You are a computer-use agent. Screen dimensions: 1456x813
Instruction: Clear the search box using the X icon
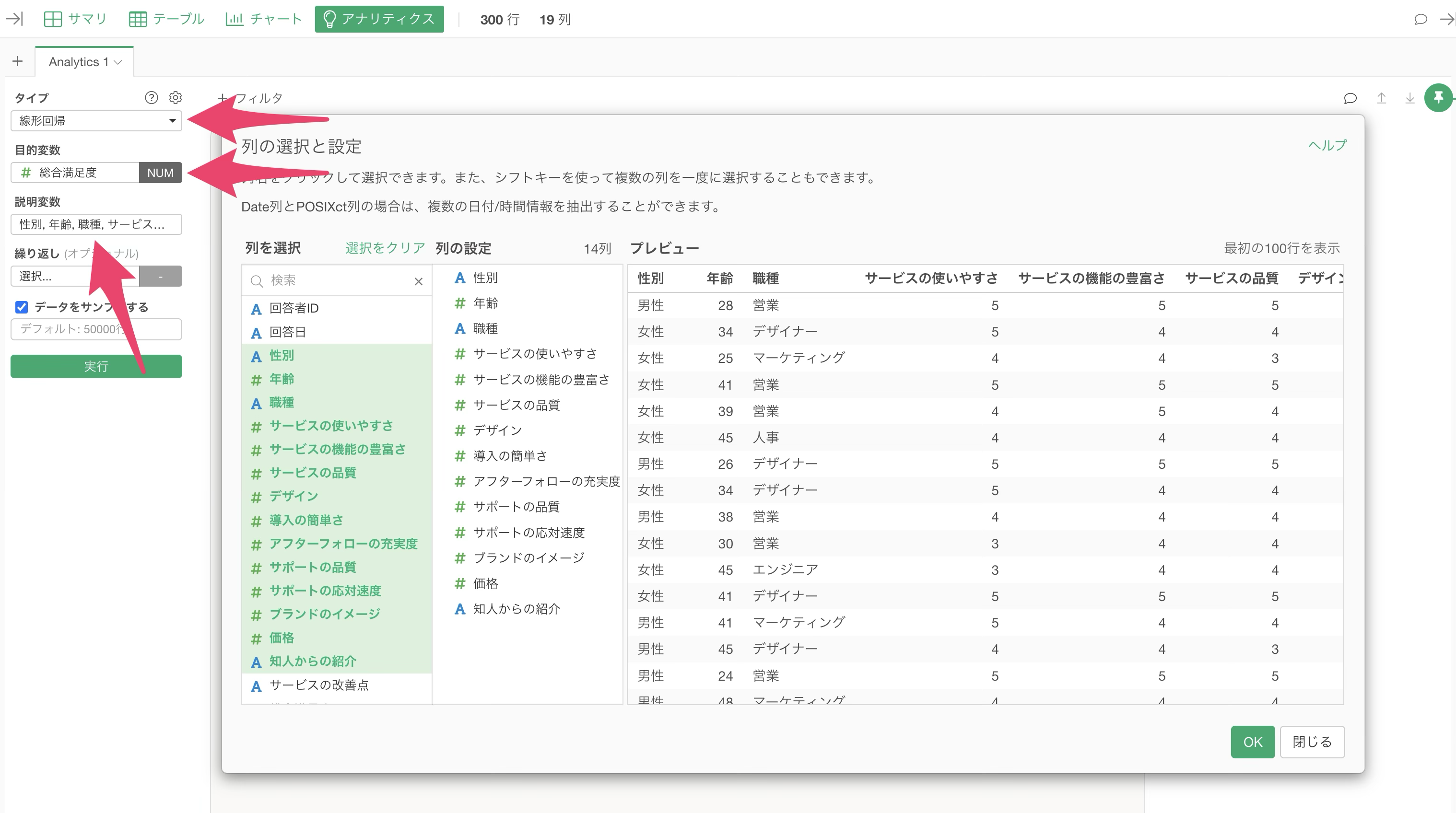[418, 281]
